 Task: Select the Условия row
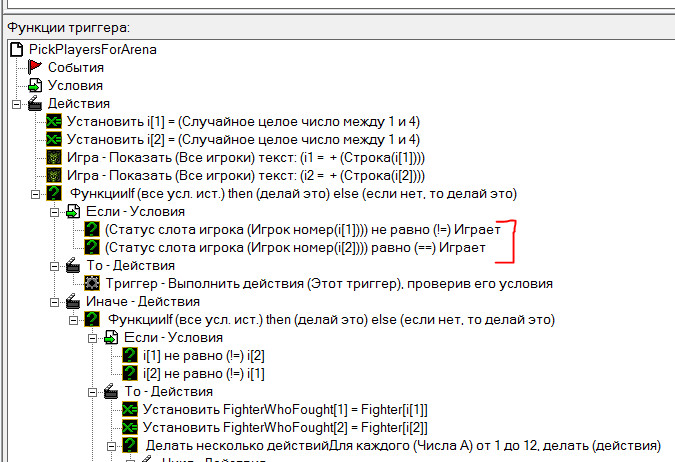tap(75, 85)
